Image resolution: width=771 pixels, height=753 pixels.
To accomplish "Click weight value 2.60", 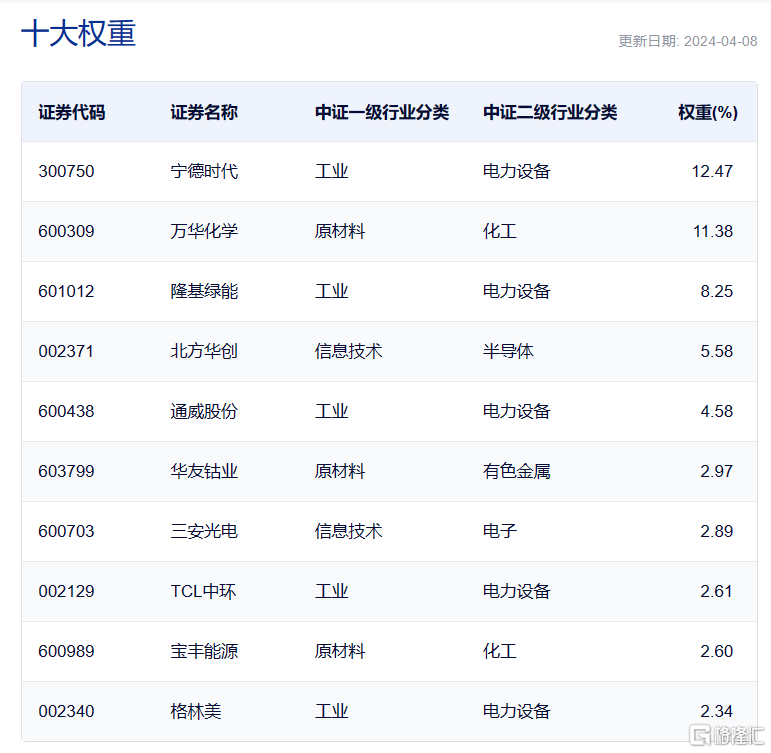I will point(716,651).
